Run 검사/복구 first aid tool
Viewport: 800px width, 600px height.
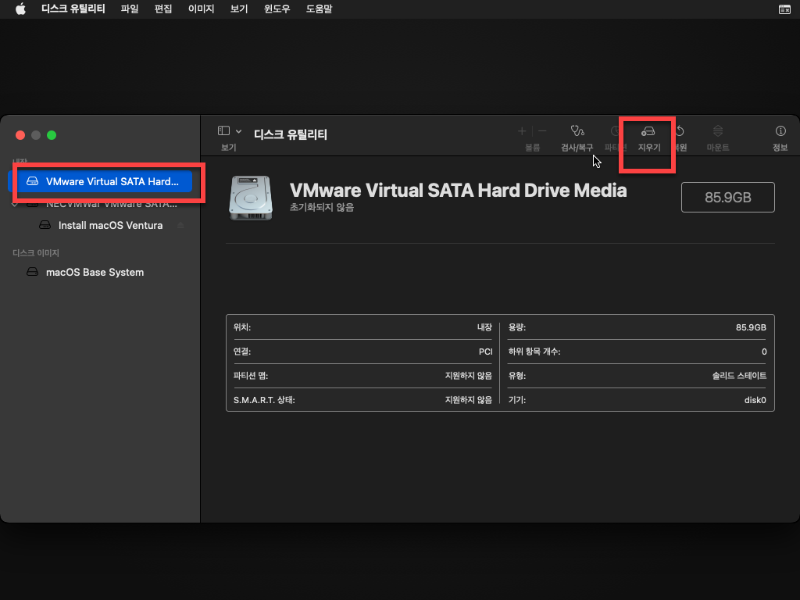pyautogui.click(x=577, y=138)
